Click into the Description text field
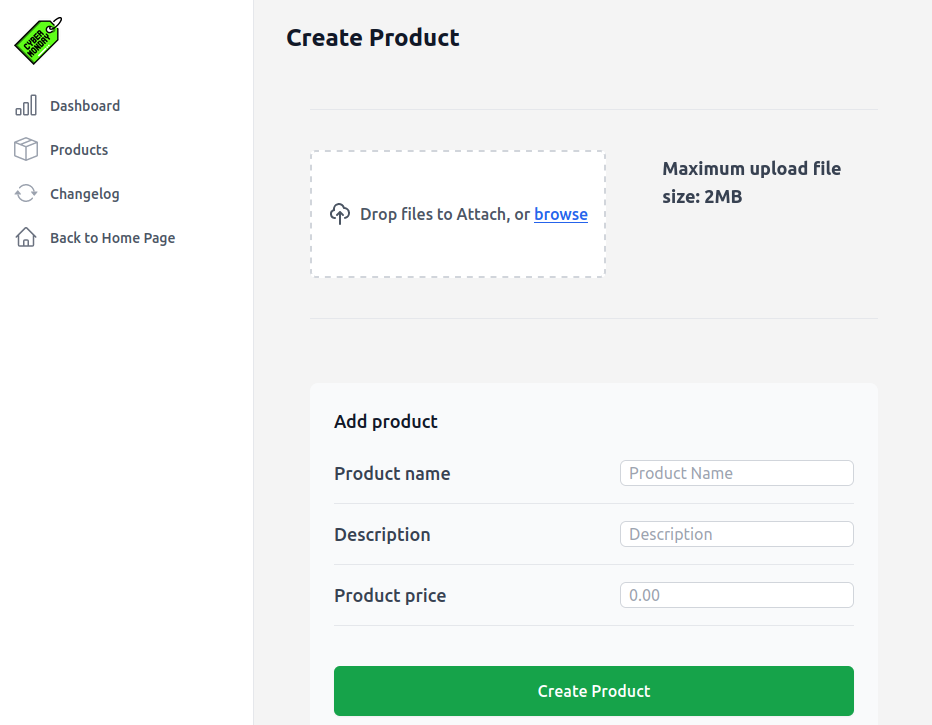 point(736,534)
